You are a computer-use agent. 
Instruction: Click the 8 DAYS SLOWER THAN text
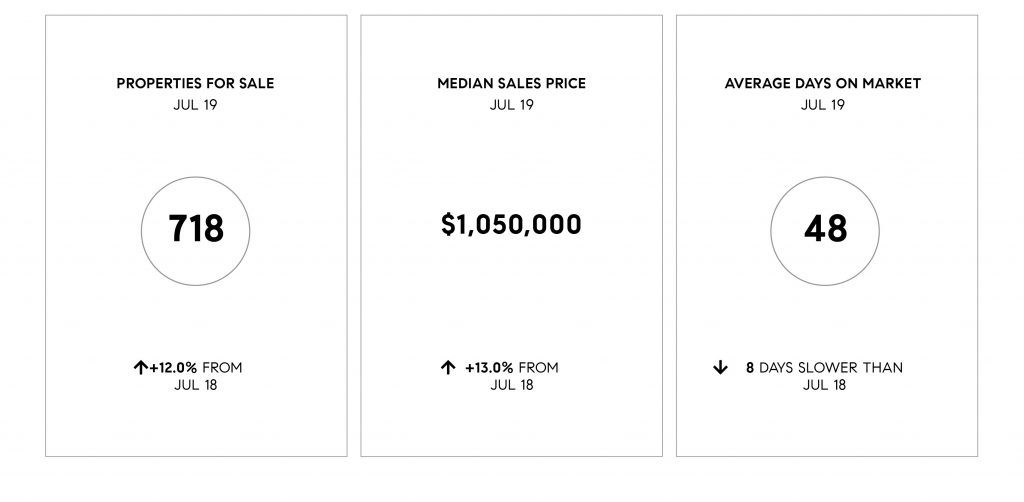coord(824,368)
